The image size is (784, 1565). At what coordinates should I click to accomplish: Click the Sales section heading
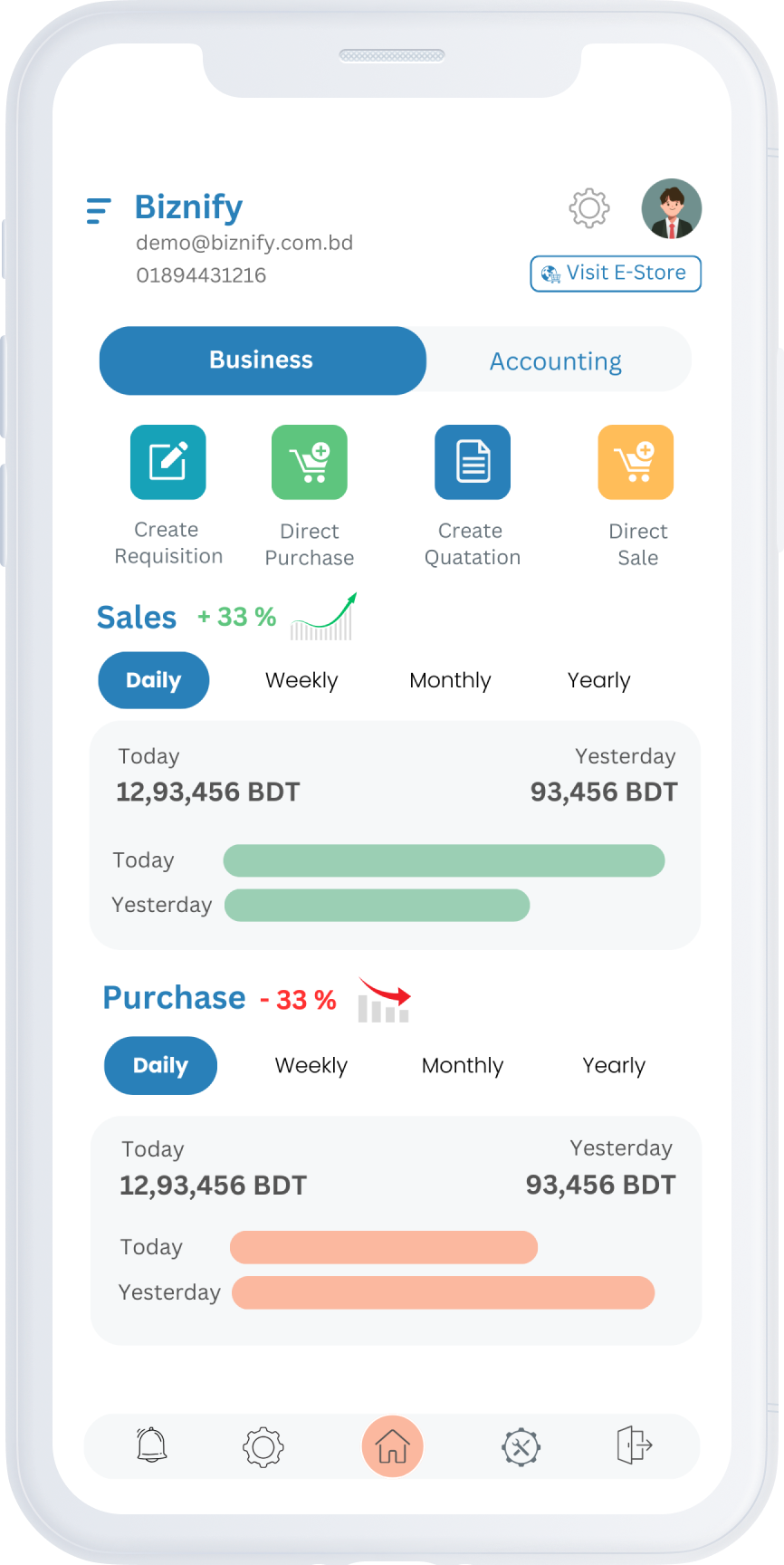coord(137,618)
